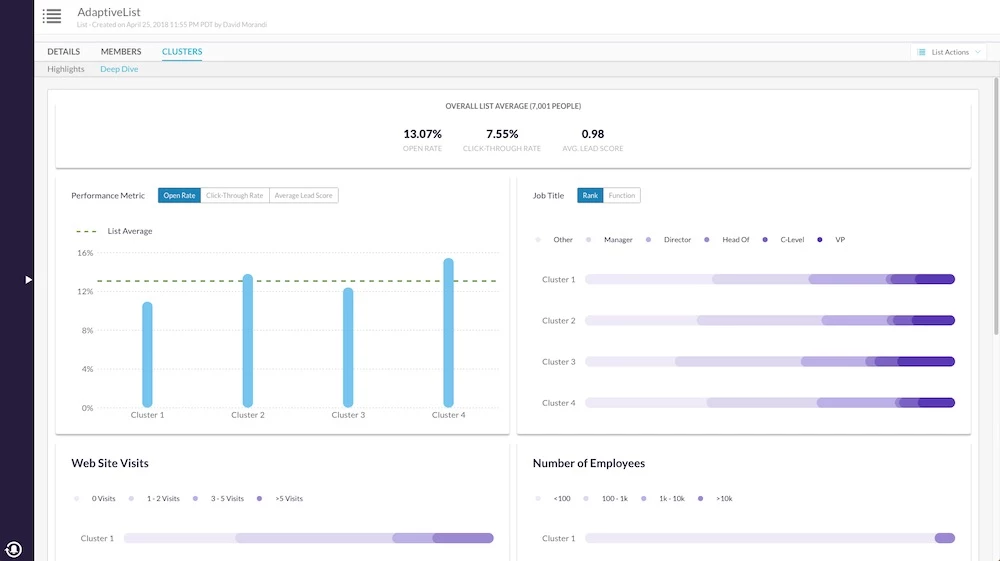1000x561 pixels.
Task: Switch to the MEMBERS tab
Action: (x=121, y=52)
